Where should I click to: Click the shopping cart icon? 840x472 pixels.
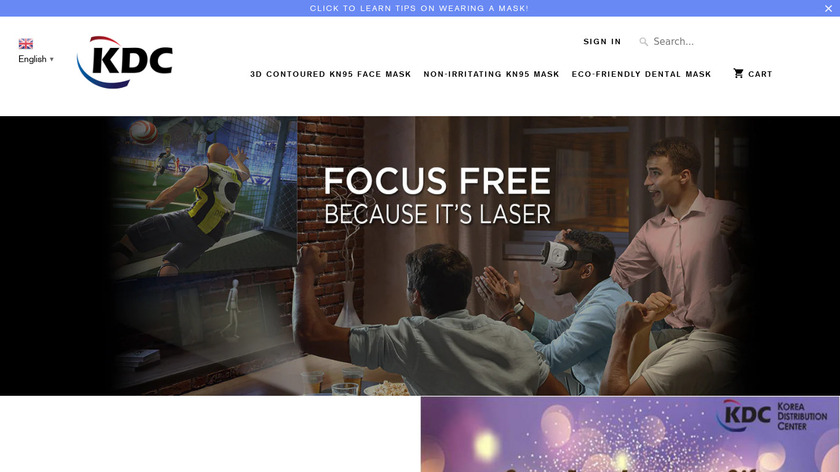click(x=738, y=73)
